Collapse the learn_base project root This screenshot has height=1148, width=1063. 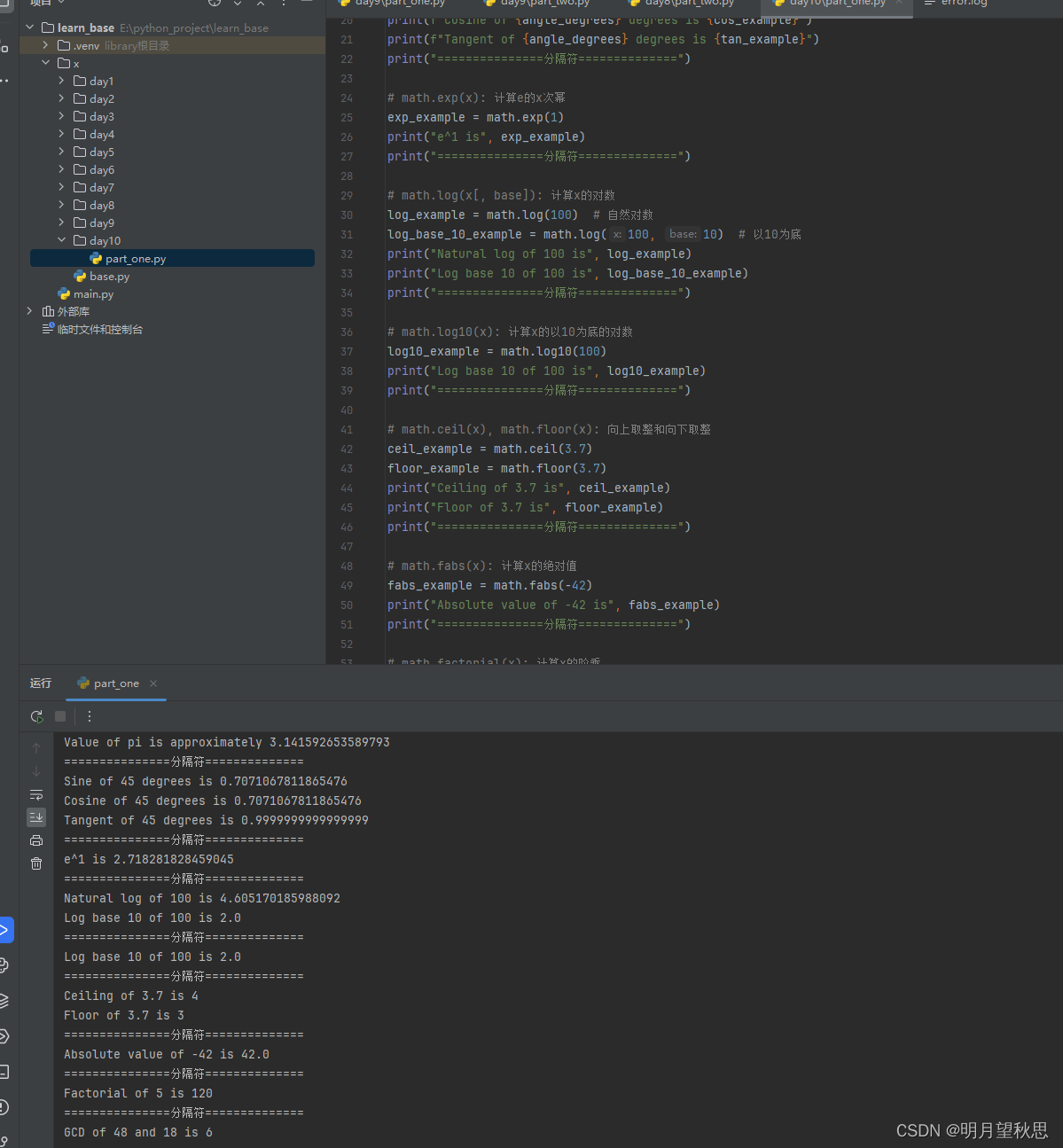tap(30, 27)
